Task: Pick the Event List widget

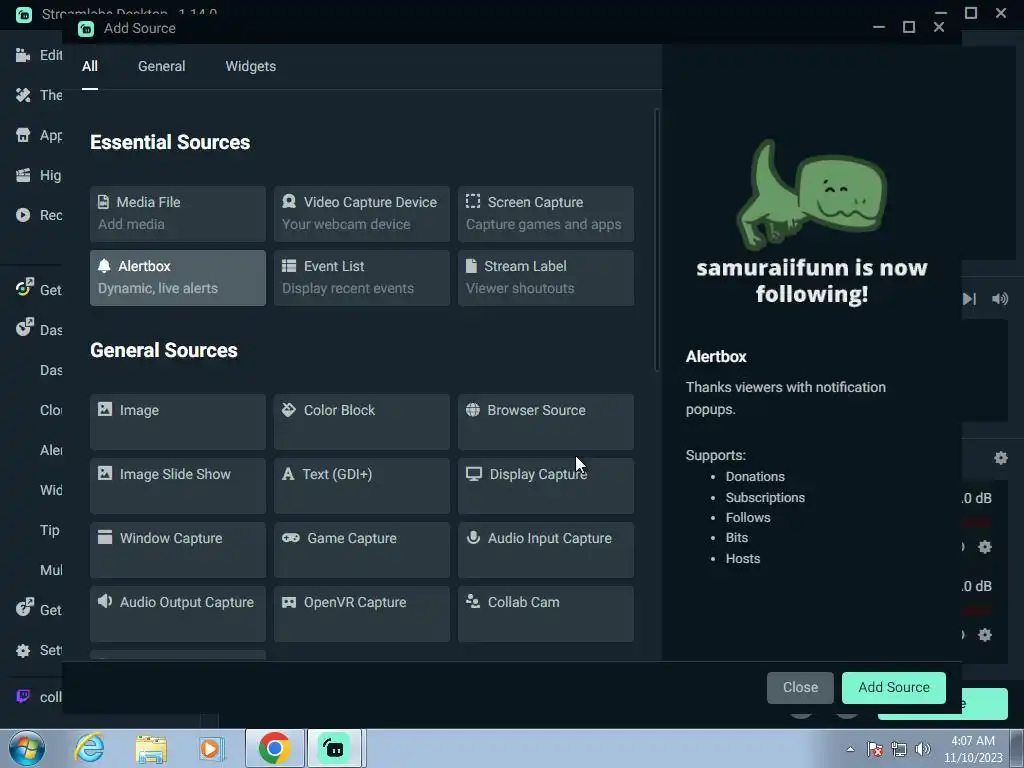Action: point(362,278)
